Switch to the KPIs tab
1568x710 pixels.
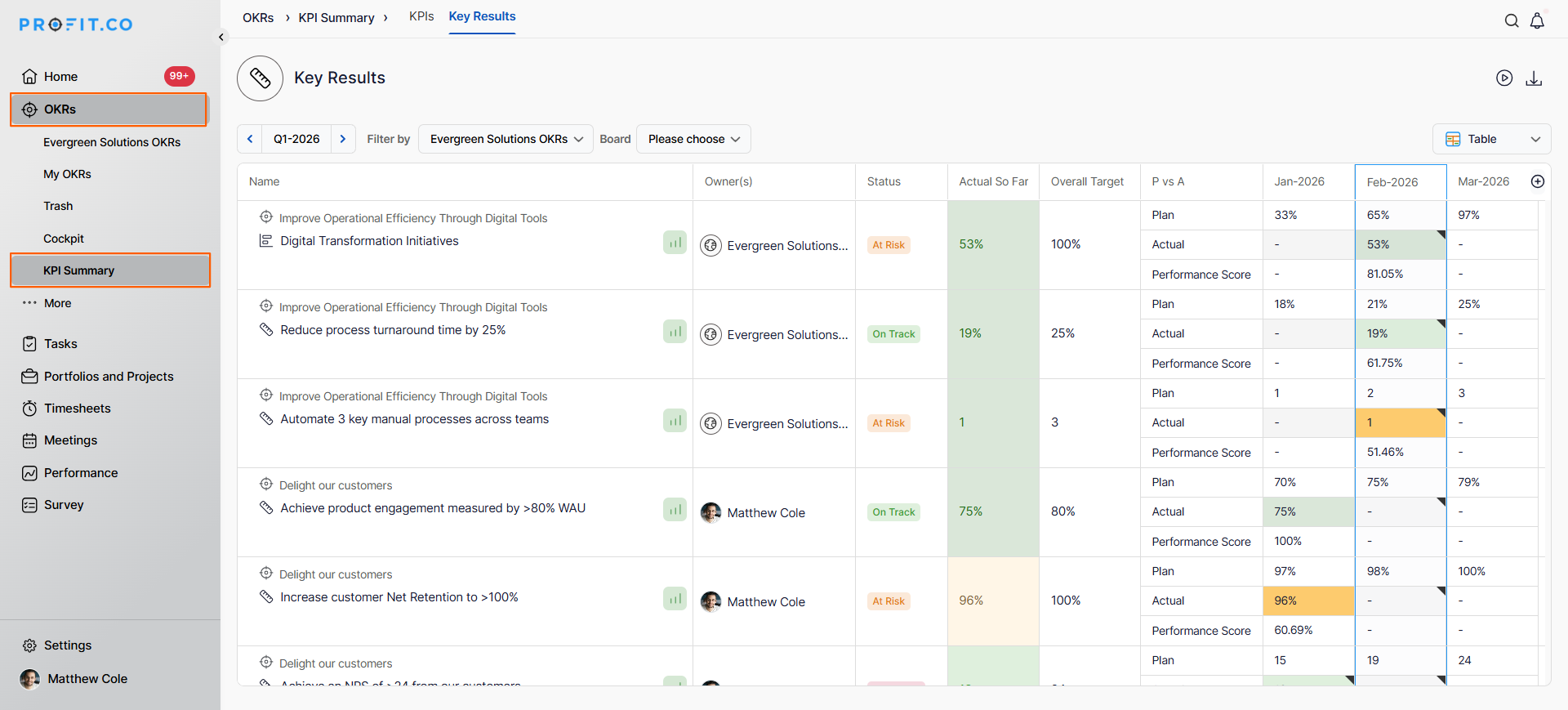coord(421,16)
